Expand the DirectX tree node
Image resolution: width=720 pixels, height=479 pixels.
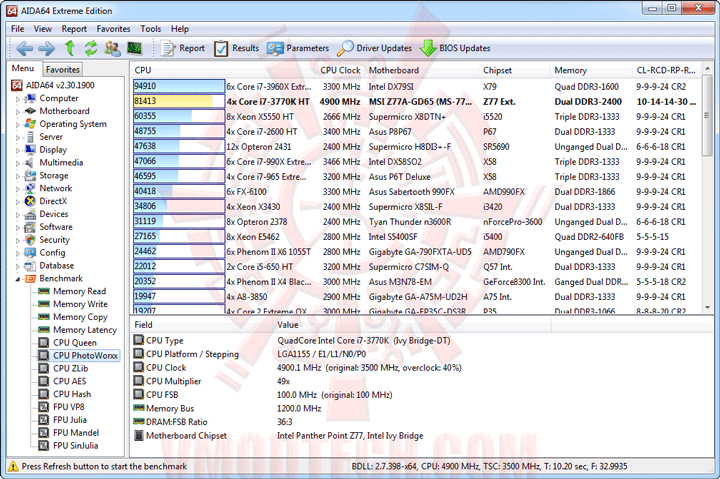pos(18,202)
